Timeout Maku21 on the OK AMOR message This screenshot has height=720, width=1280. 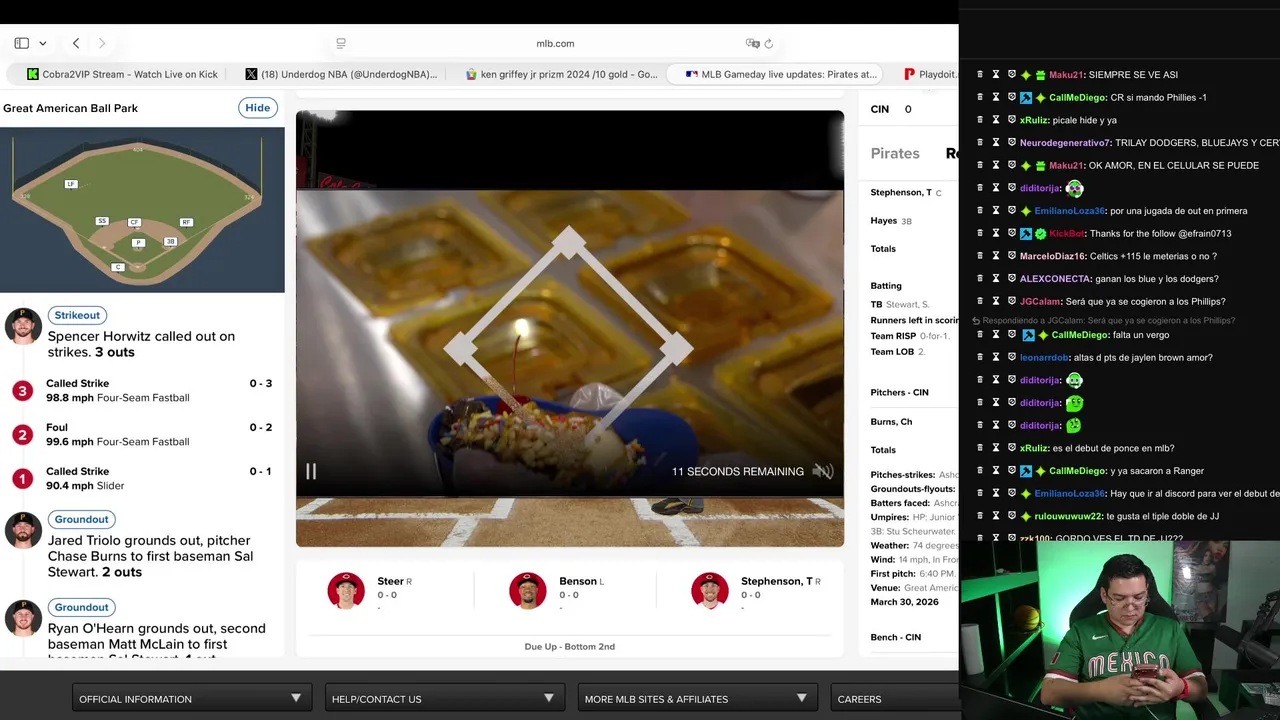(x=996, y=165)
